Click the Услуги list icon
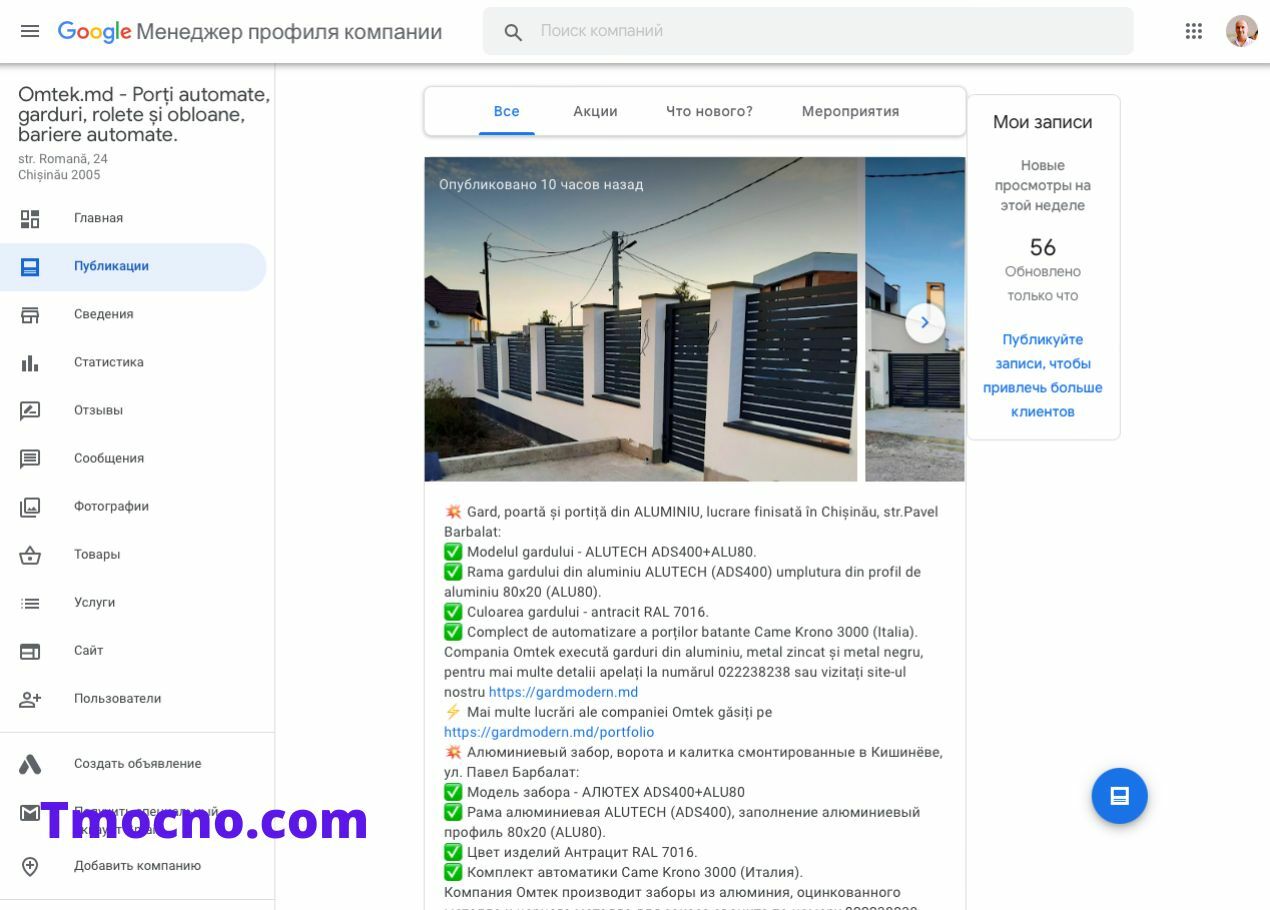Viewport: 1270px width, 910px height. pyautogui.click(x=30, y=602)
